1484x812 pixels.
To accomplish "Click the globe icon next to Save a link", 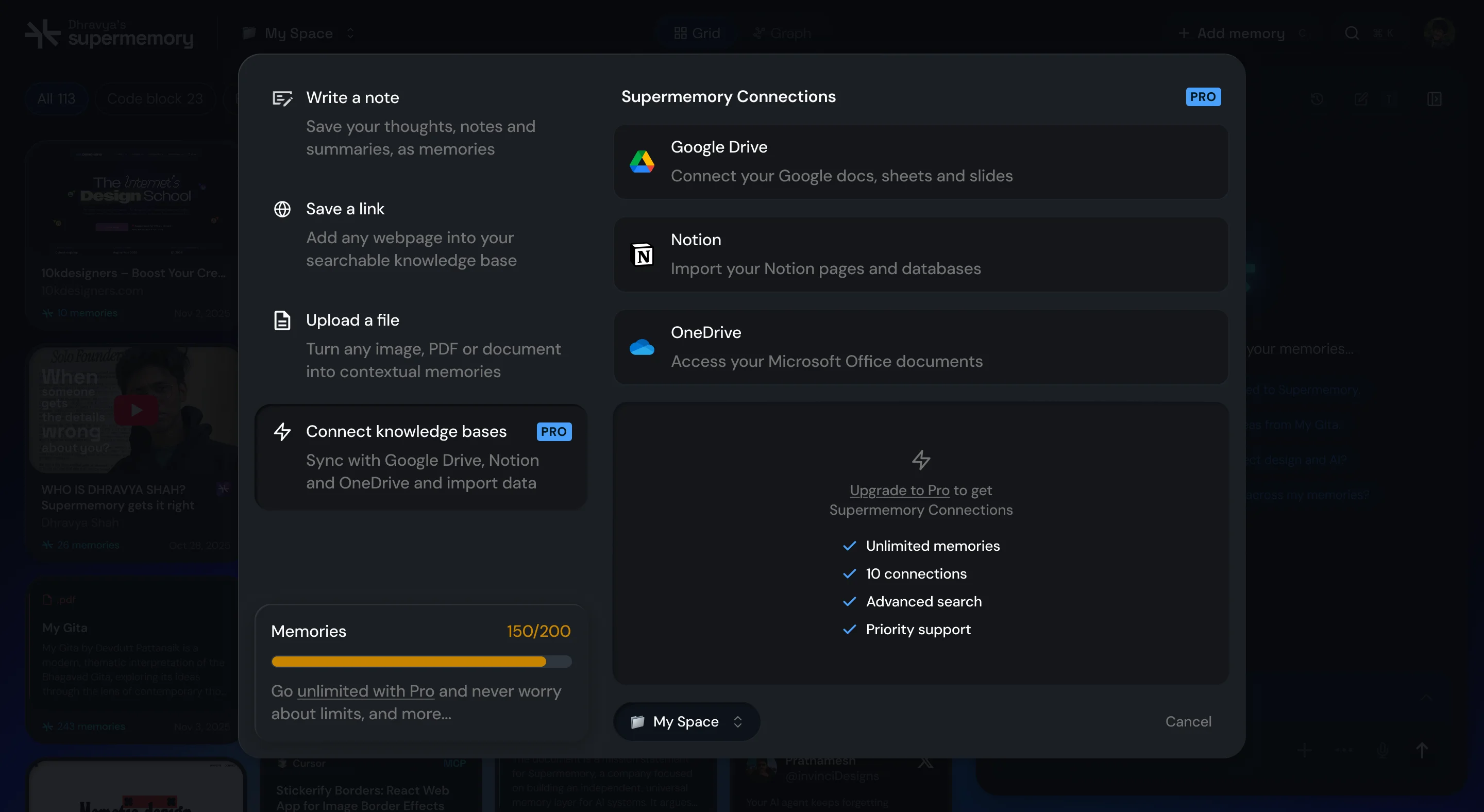I will [282, 209].
